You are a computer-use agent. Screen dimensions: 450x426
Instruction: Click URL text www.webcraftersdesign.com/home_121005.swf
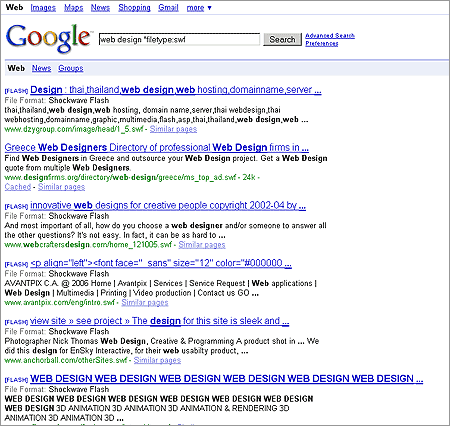click(88, 245)
